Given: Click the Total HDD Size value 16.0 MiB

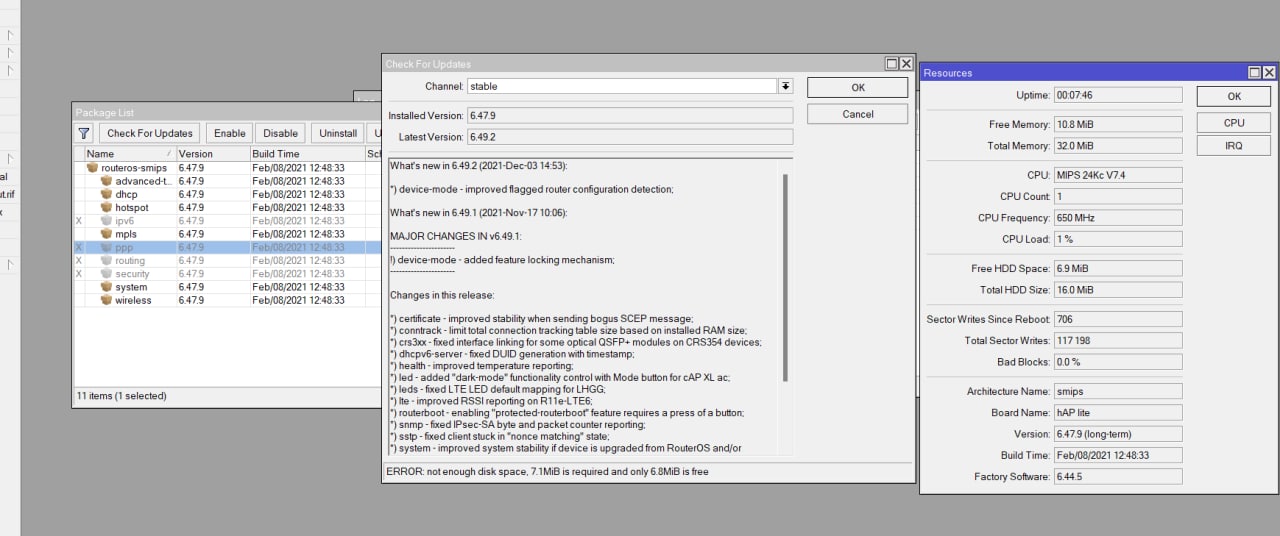Looking at the screenshot, I should (x=1118, y=290).
